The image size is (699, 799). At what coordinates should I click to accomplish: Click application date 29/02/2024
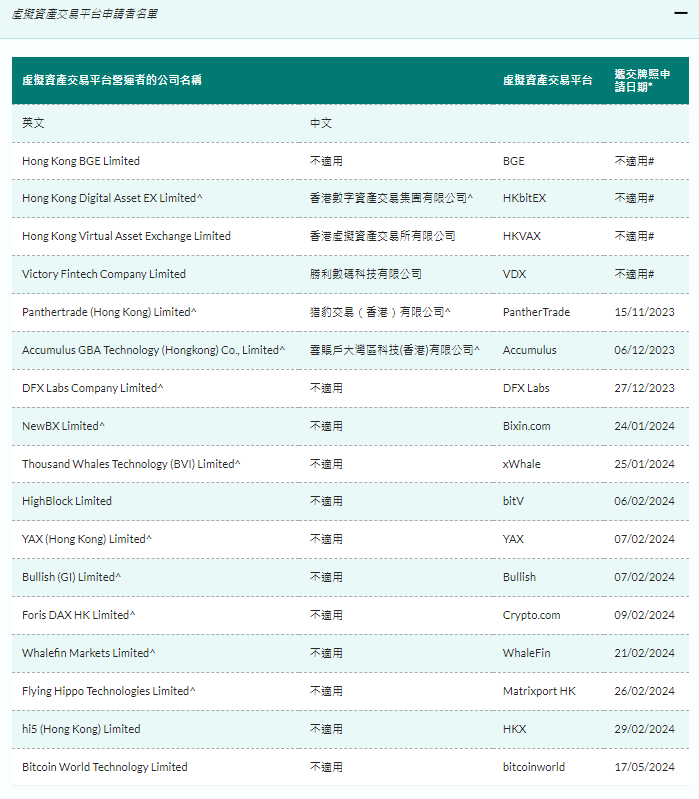click(x=644, y=729)
